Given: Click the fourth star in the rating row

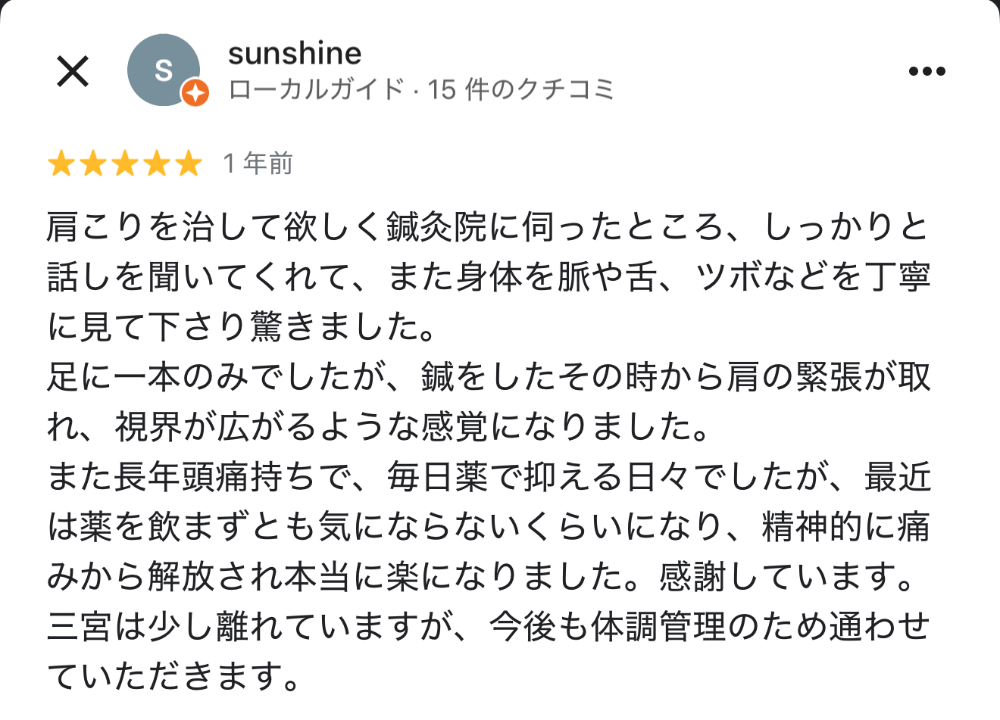Looking at the screenshot, I should [157, 162].
